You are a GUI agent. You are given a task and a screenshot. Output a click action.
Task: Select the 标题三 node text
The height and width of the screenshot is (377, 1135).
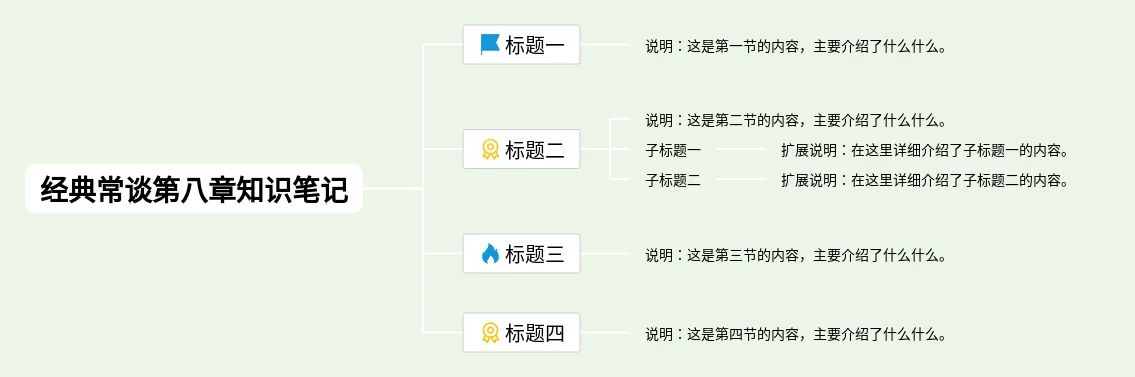(x=534, y=254)
